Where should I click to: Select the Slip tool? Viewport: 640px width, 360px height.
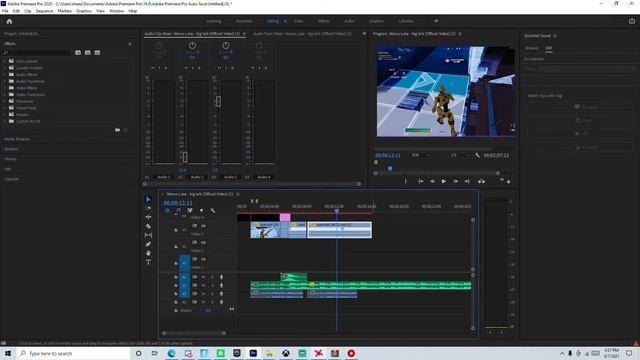click(x=148, y=235)
